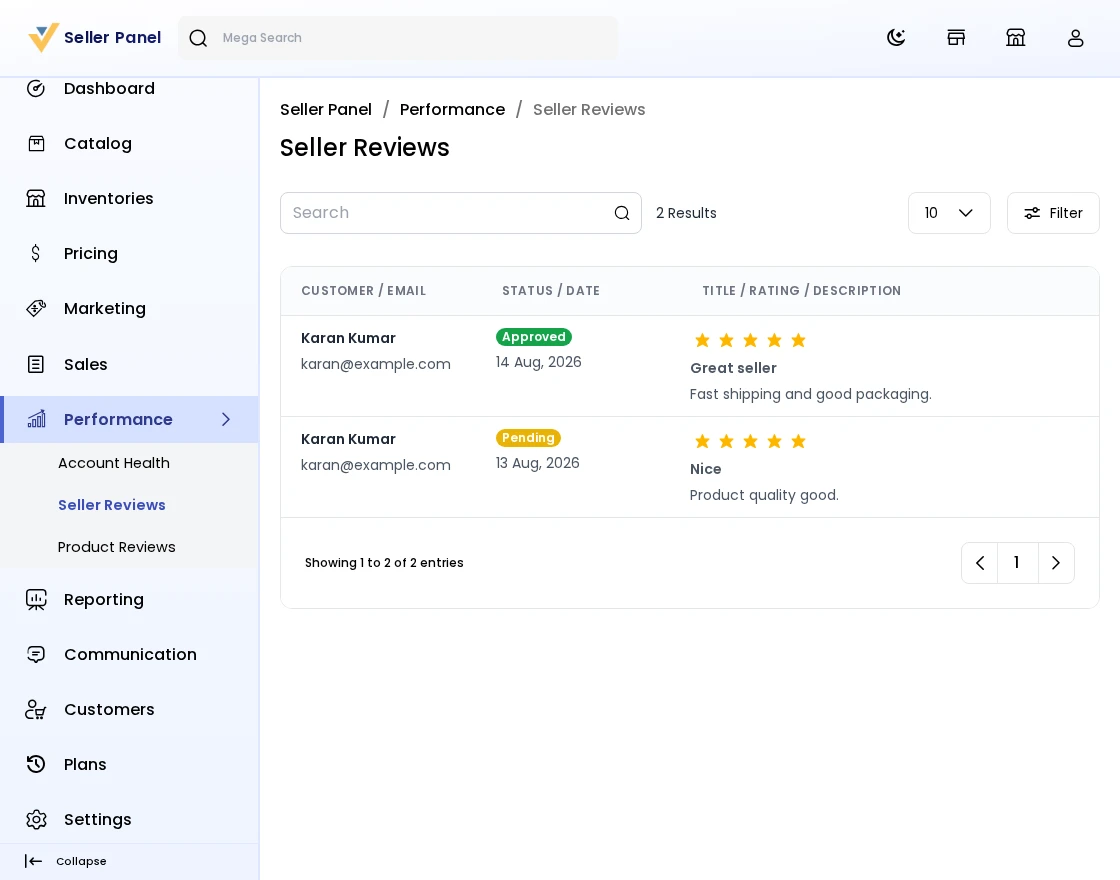The image size is (1120, 880).
Task: Click the Marketing tag icon
Action: click(x=36, y=309)
